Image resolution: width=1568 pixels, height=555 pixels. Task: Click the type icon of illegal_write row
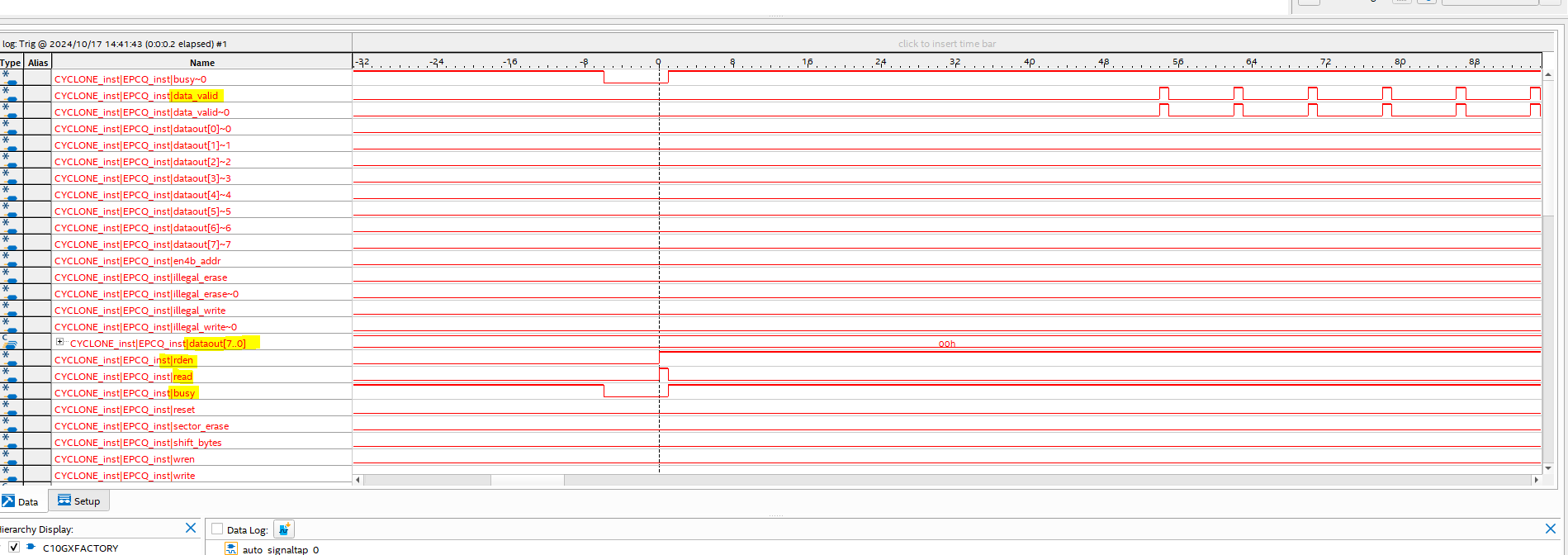point(11,310)
